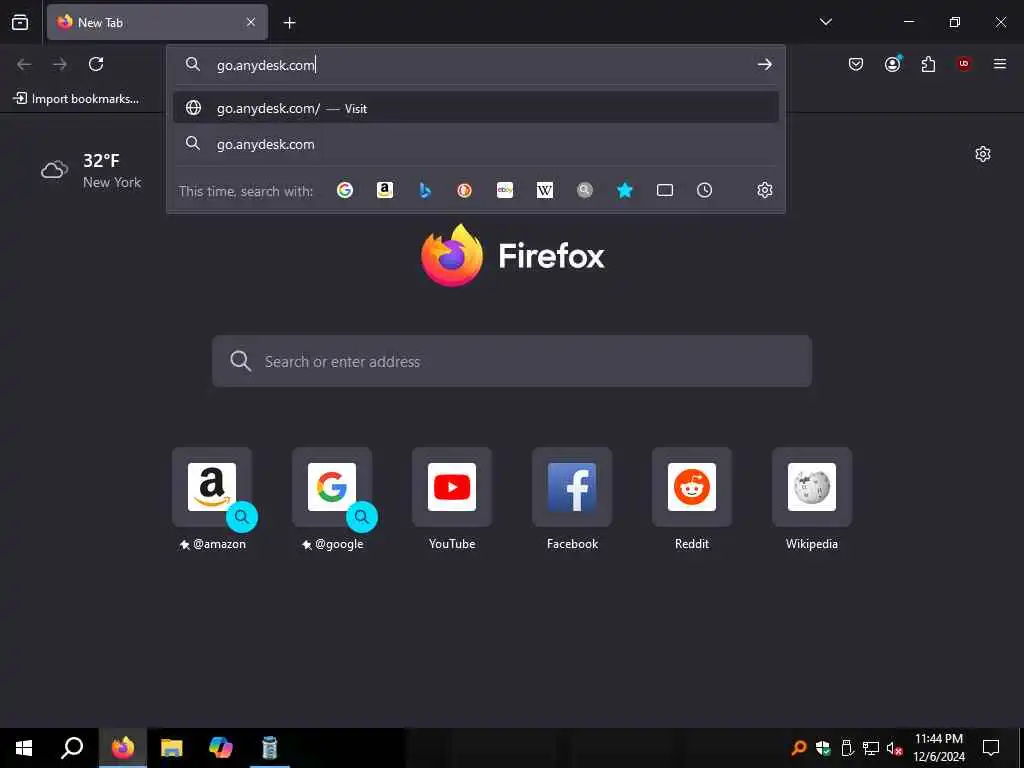Open the 32°F New York weather widget
The height and width of the screenshot is (768, 1024).
pos(91,171)
